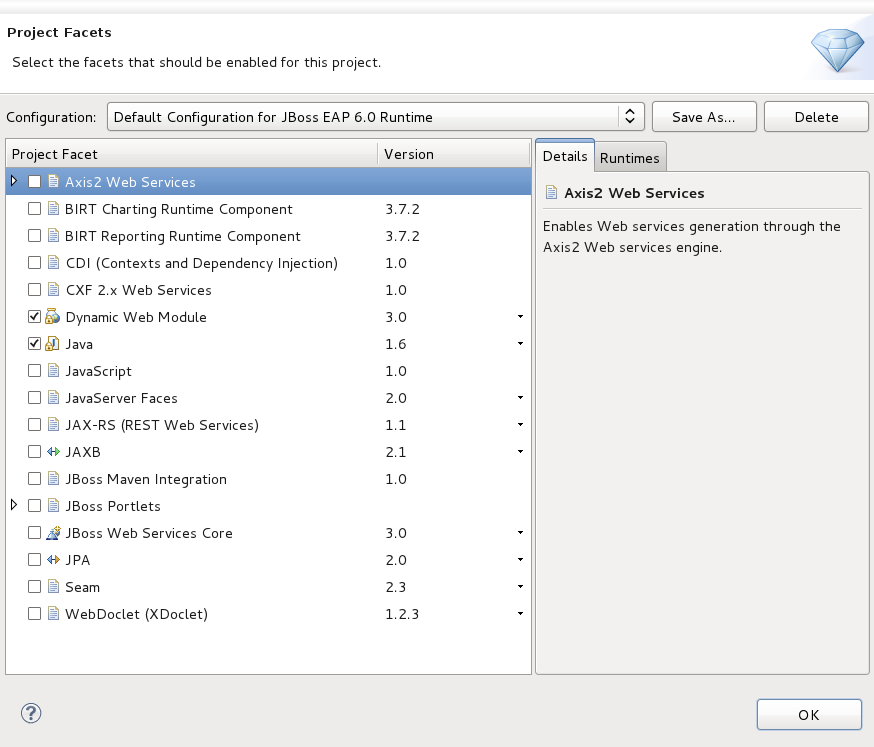
Task: Click the JPA facet icon
Action: click(53, 560)
